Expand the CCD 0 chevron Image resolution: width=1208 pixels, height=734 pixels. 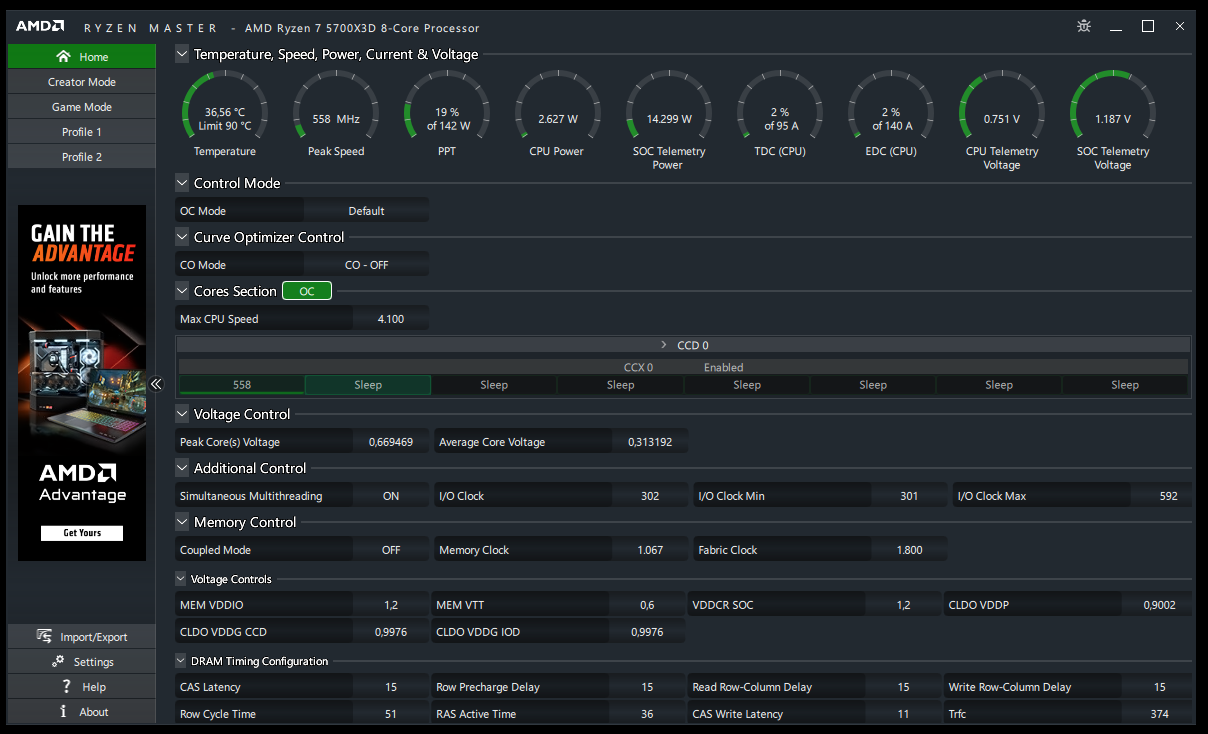pos(664,345)
